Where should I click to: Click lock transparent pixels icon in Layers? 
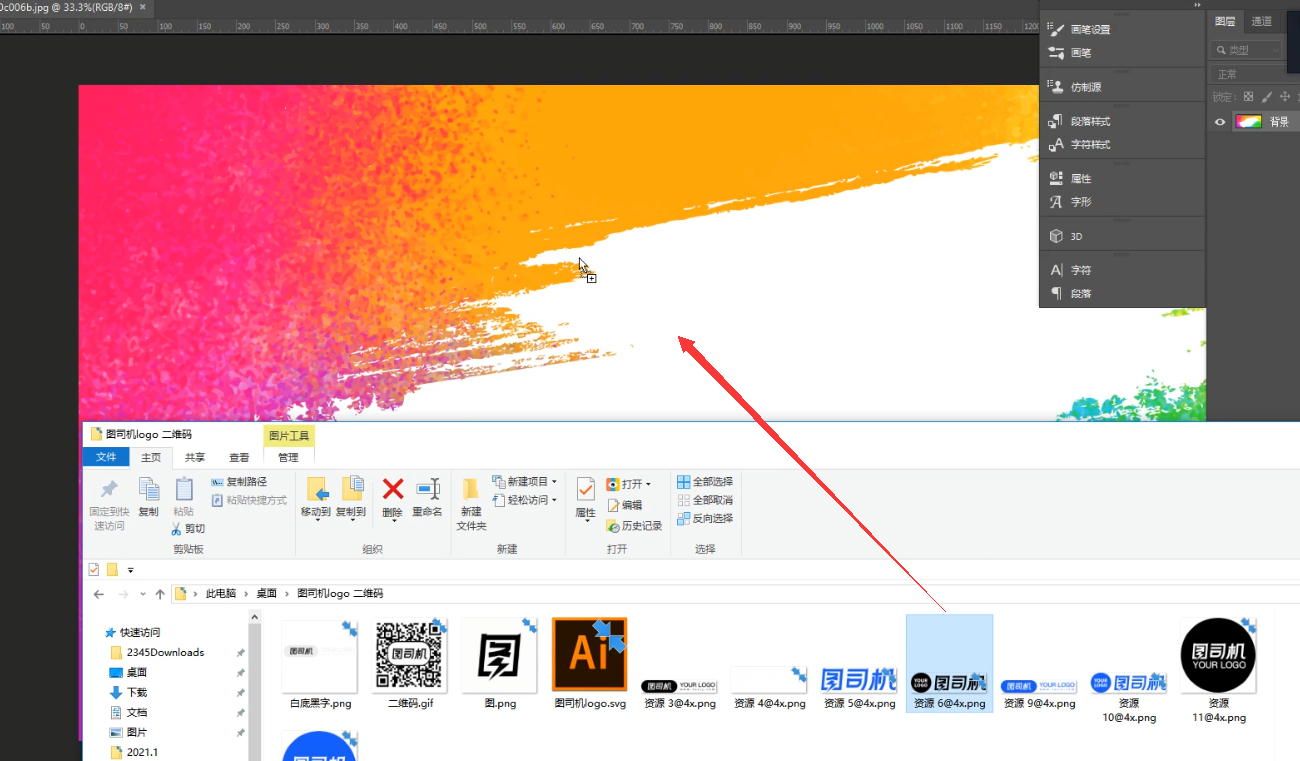[1248, 97]
